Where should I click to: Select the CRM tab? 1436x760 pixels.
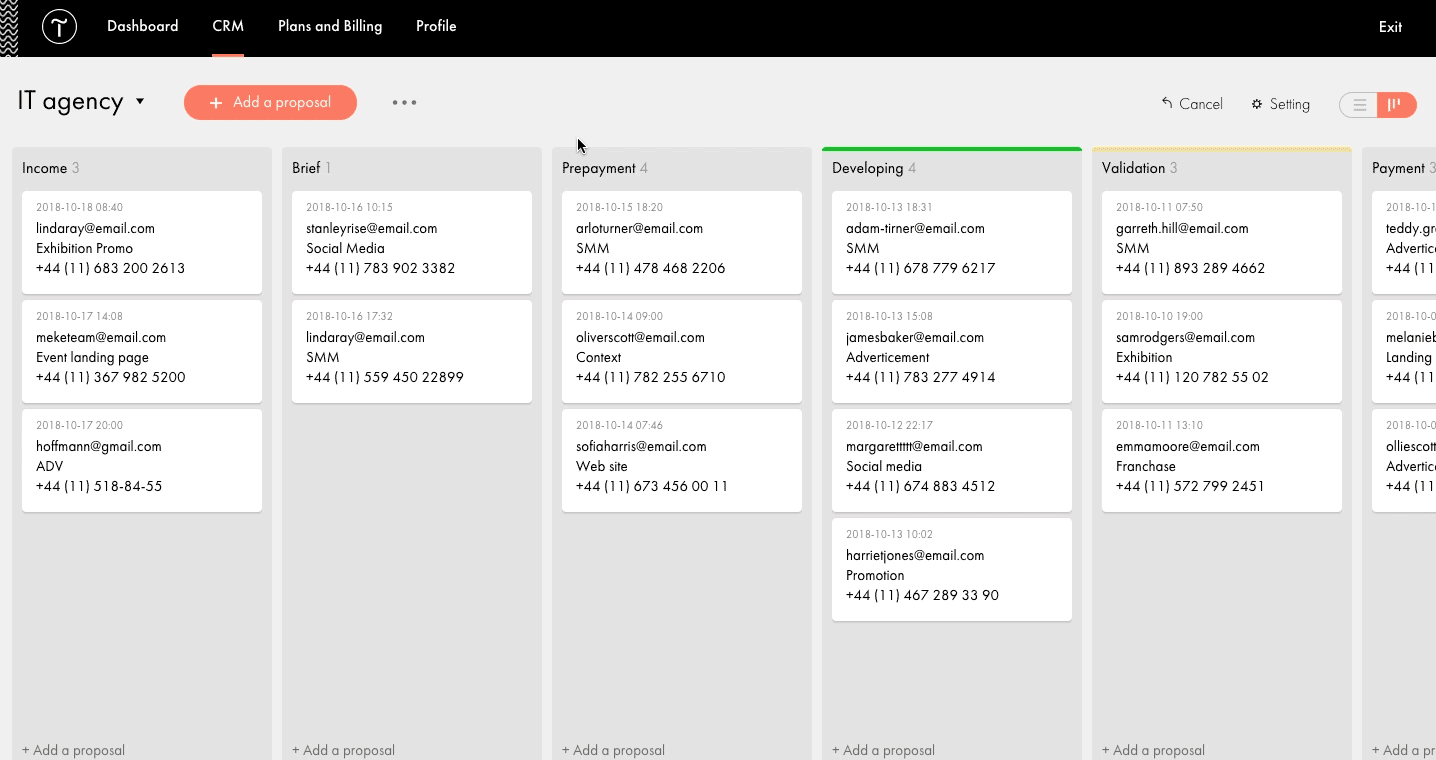pyautogui.click(x=227, y=26)
